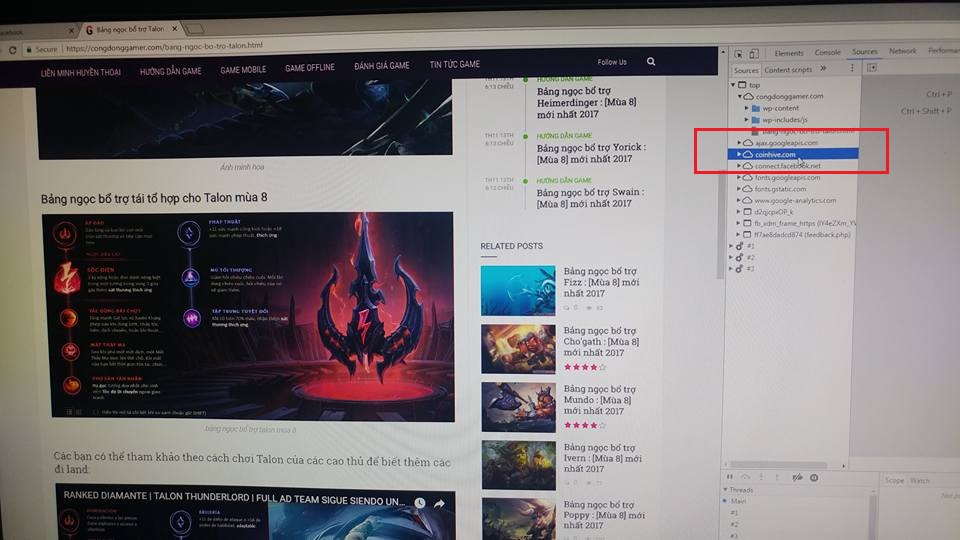Open GAME MOBILE menu item
The width and height of the screenshot is (960, 540).
243,70
